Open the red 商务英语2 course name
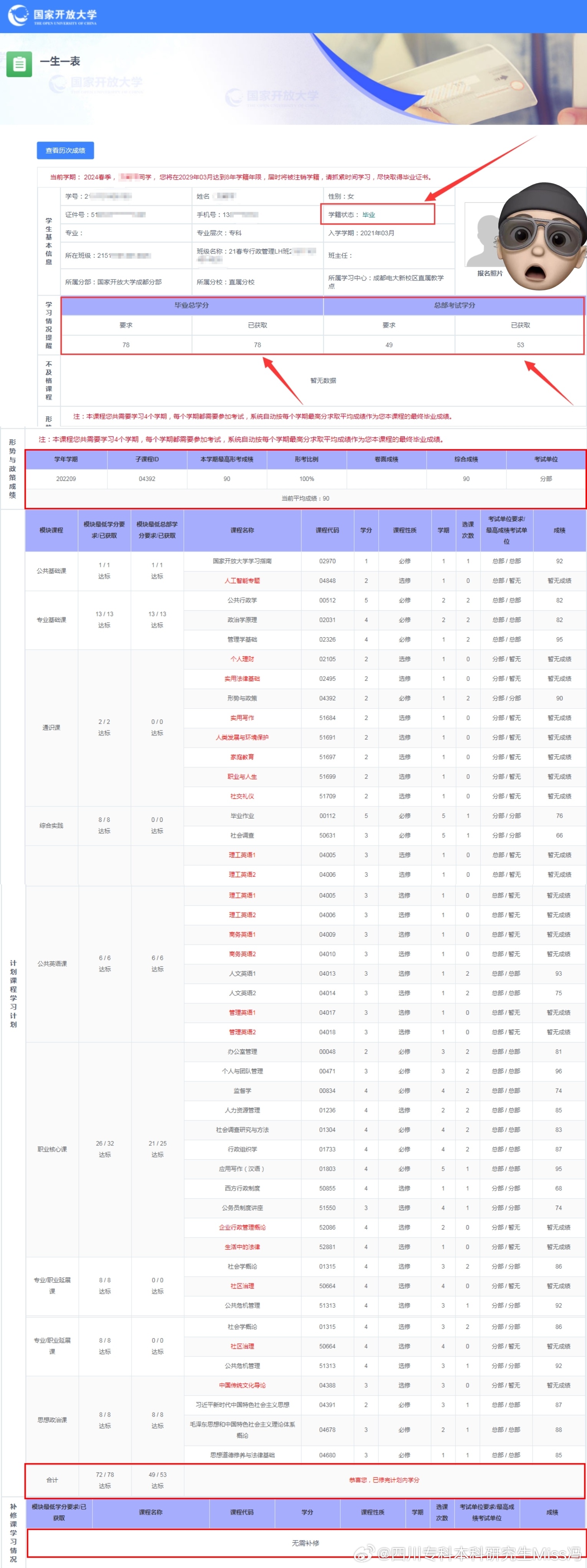 coord(242,954)
